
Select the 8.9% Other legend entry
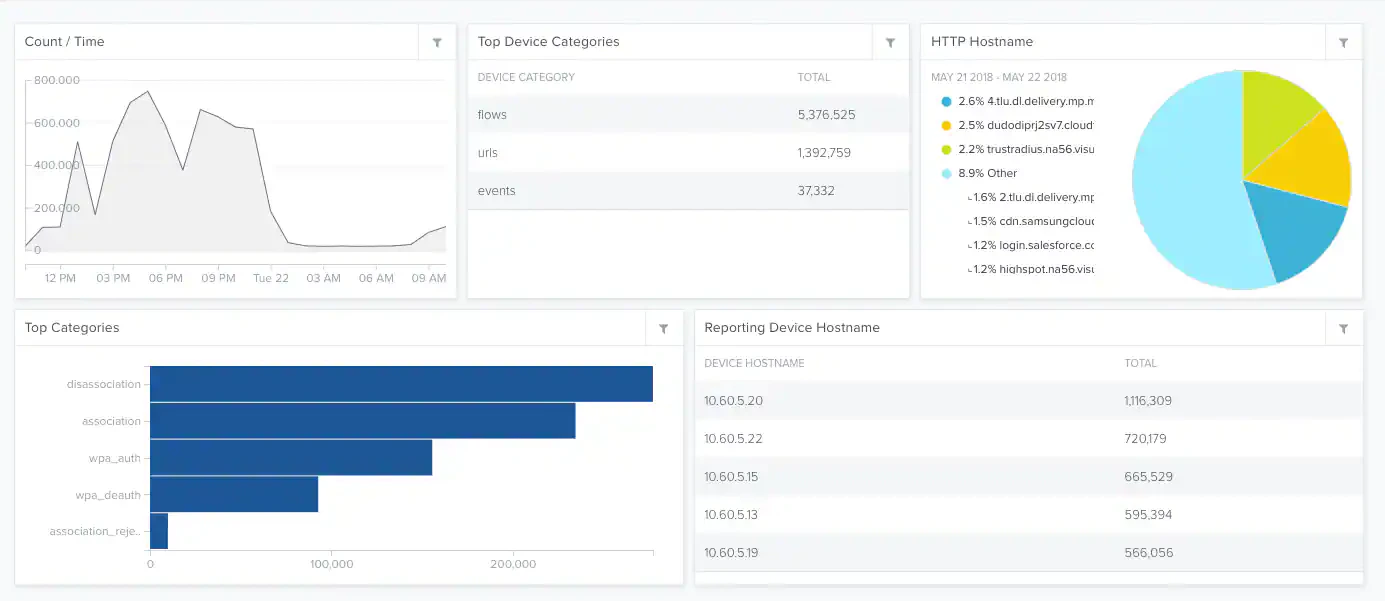980,173
